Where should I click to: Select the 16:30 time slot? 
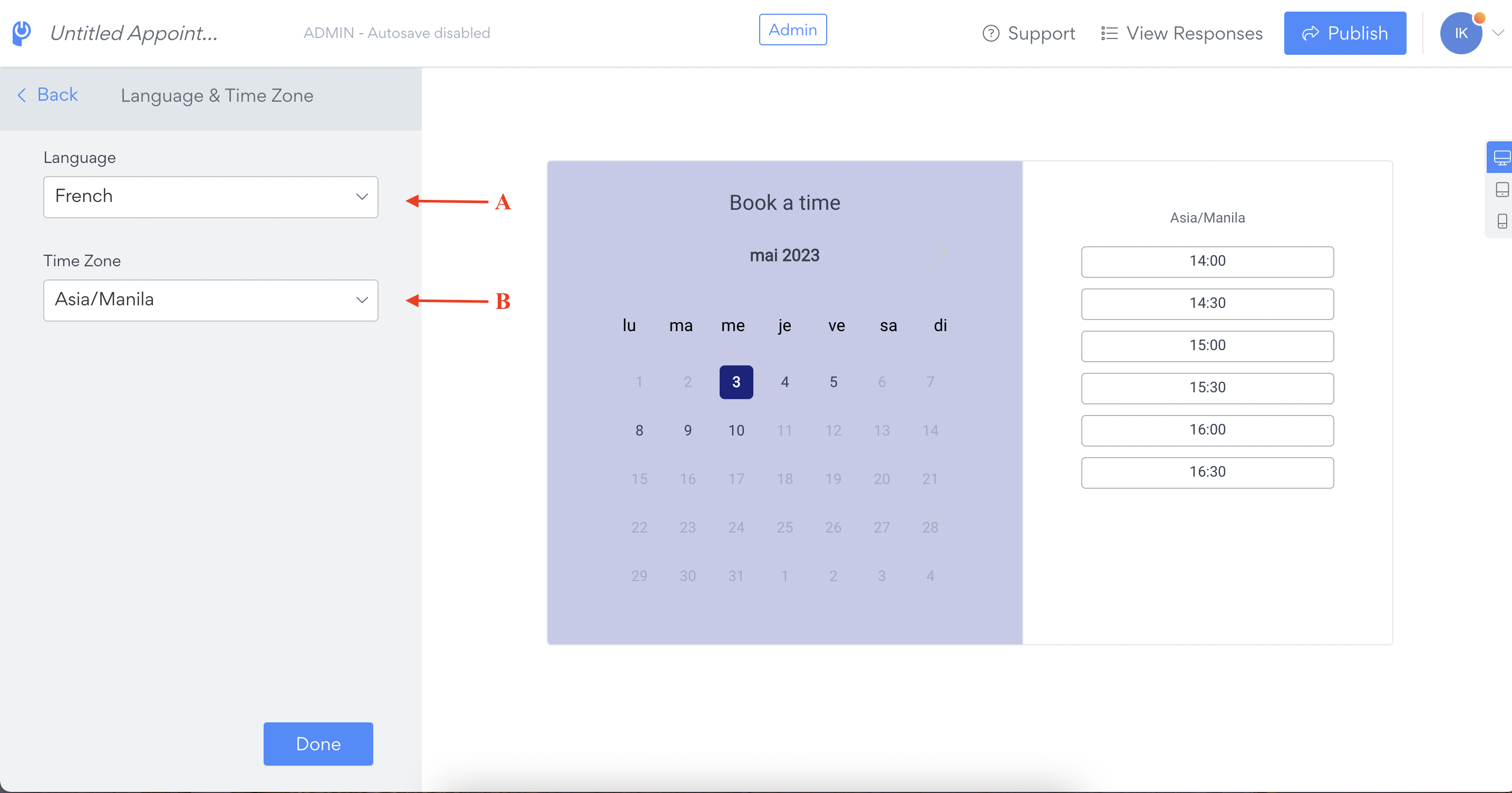(1207, 472)
